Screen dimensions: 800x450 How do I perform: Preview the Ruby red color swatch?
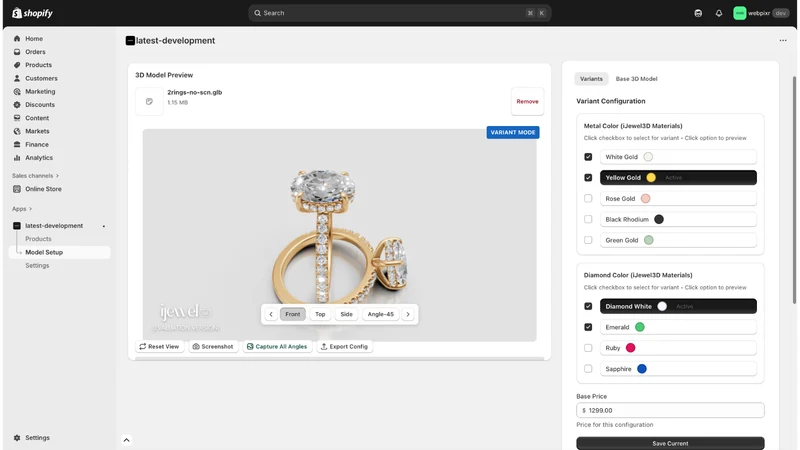[x=631, y=348]
